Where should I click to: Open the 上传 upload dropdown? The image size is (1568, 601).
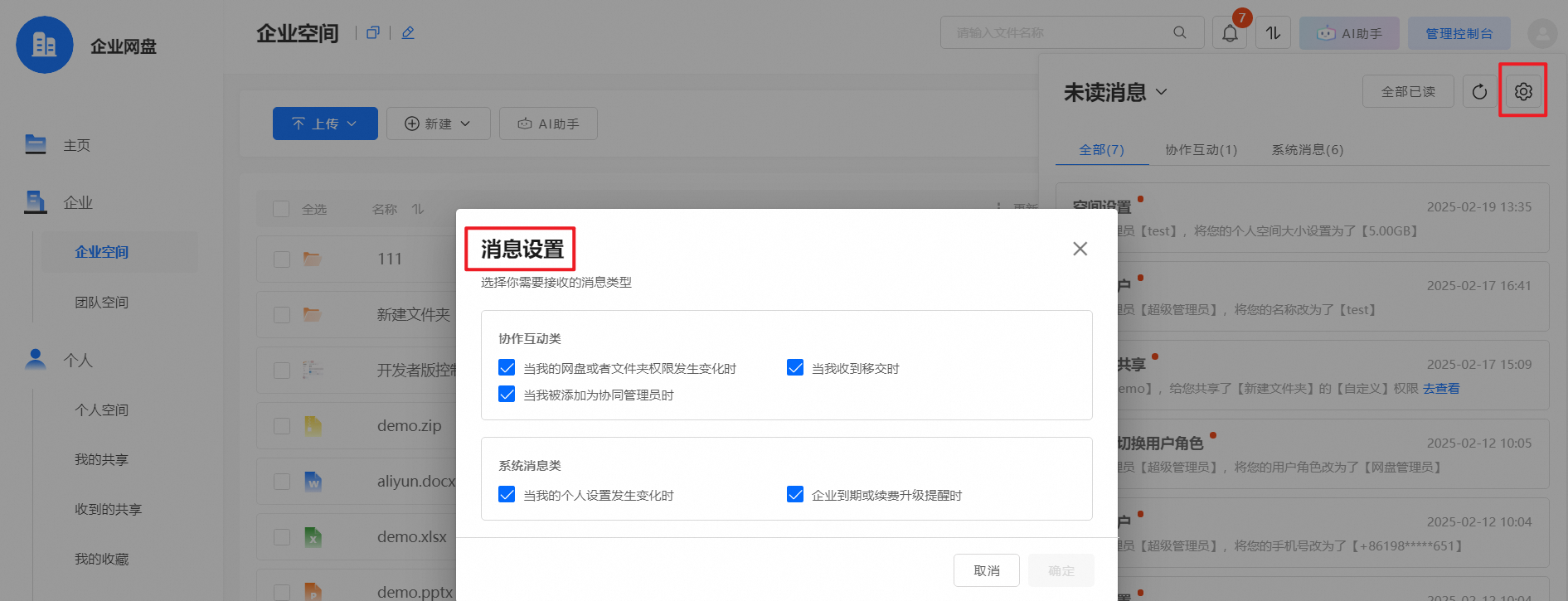(x=325, y=124)
